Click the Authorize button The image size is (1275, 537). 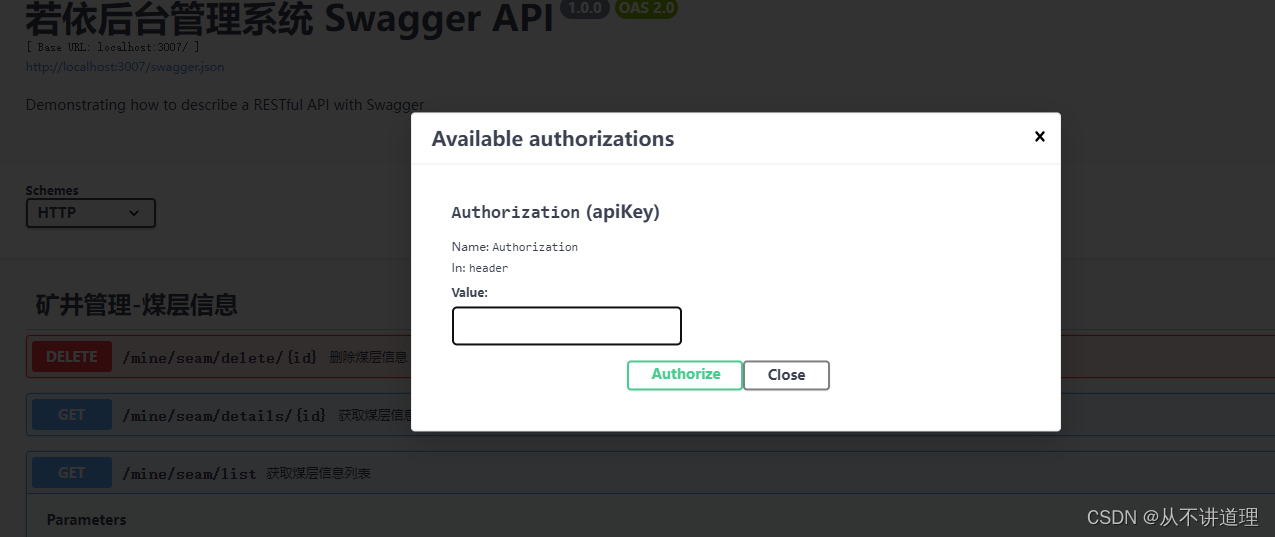[685, 375]
